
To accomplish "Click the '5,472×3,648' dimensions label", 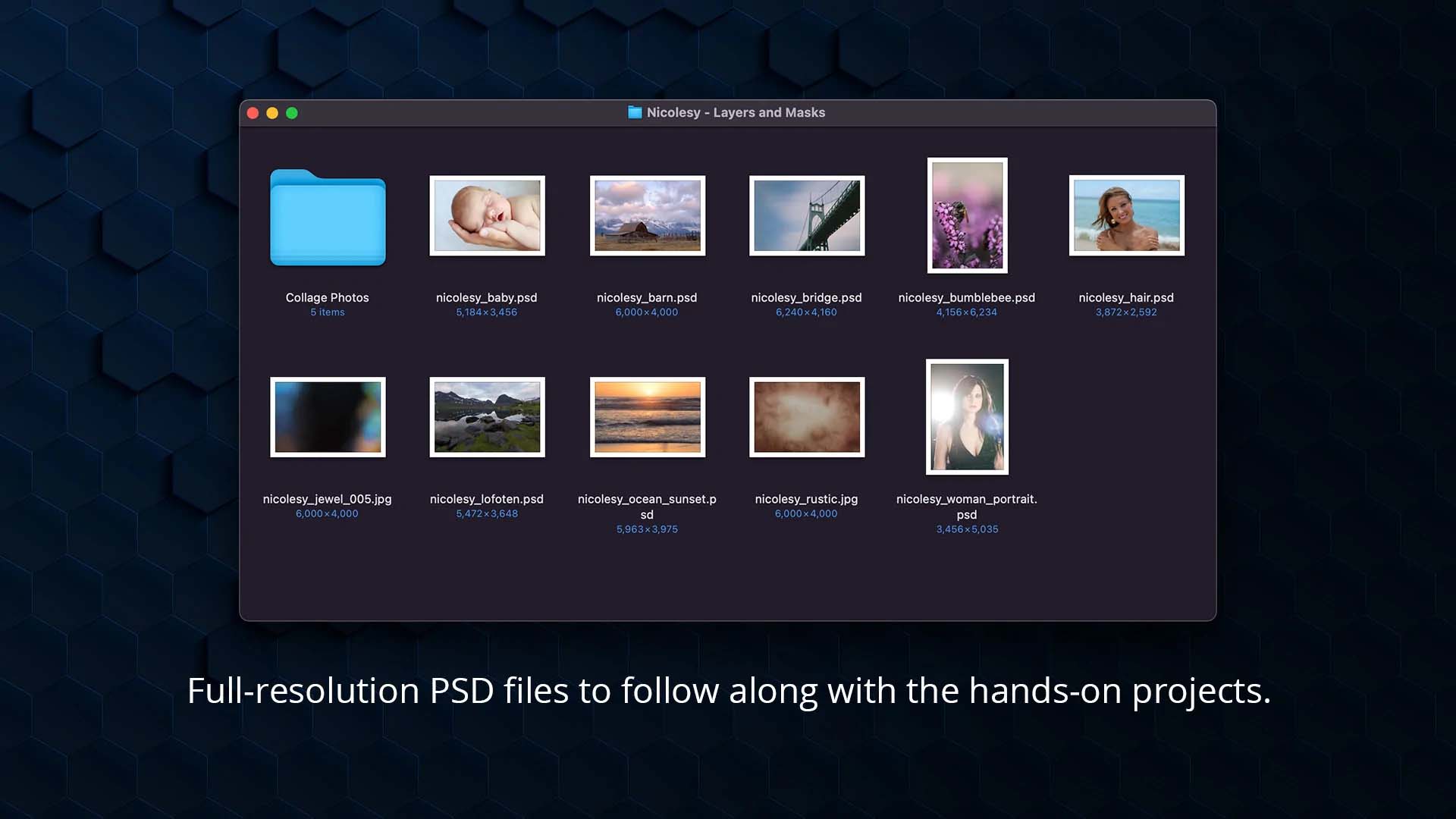I will pyautogui.click(x=487, y=514).
